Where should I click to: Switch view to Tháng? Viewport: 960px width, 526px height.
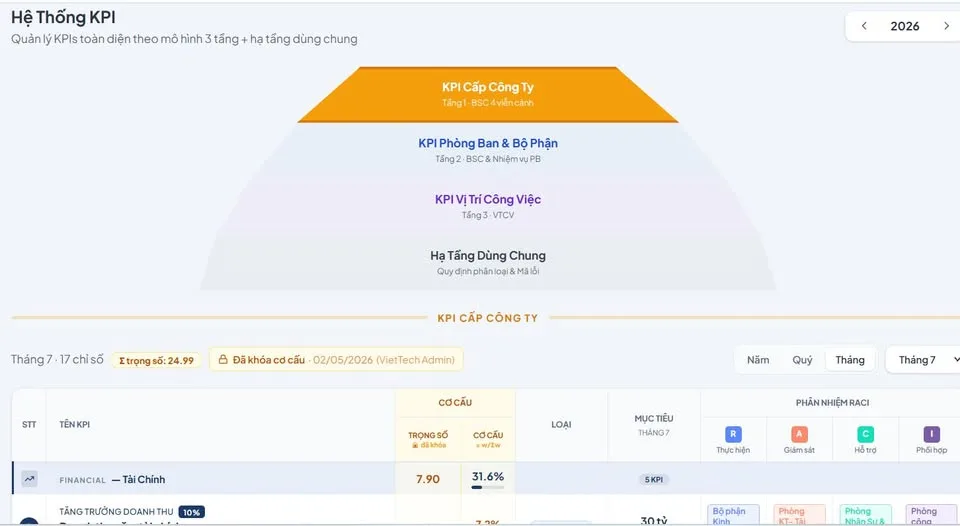[x=850, y=360]
